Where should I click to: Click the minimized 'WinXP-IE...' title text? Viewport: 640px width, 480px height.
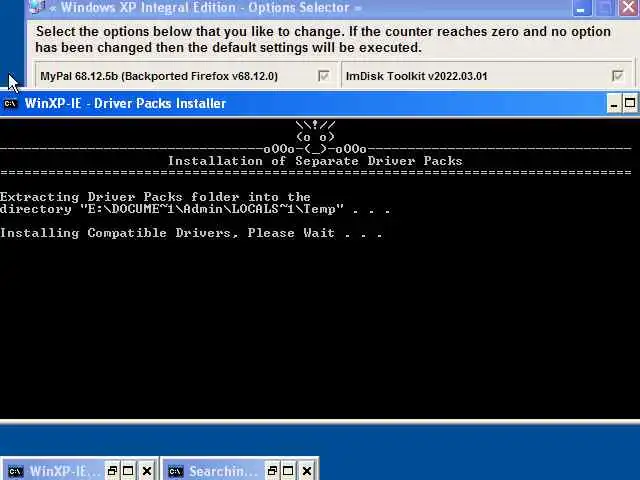[x=64, y=471]
